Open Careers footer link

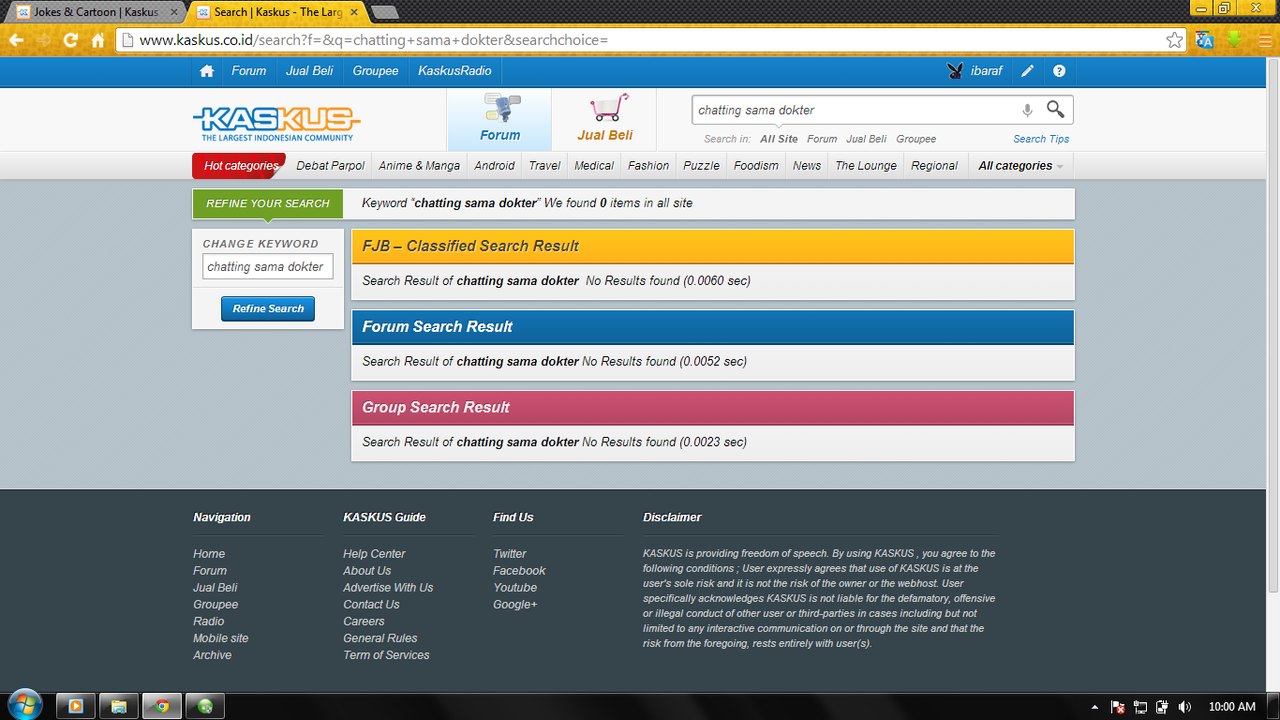point(364,621)
